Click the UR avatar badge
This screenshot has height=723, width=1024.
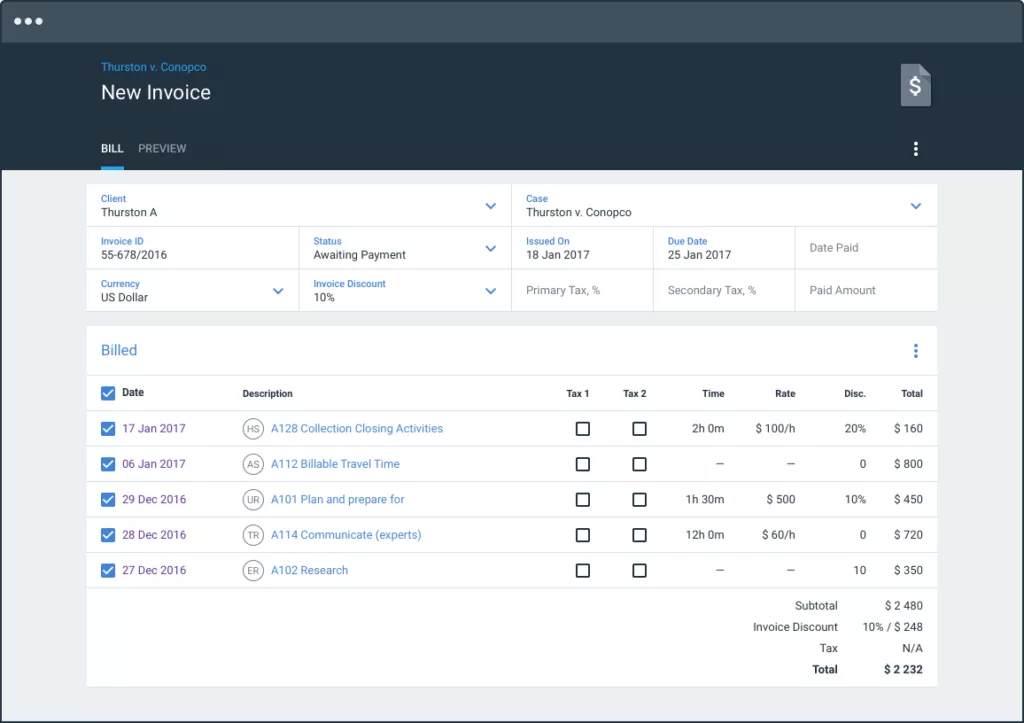coord(253,500)
